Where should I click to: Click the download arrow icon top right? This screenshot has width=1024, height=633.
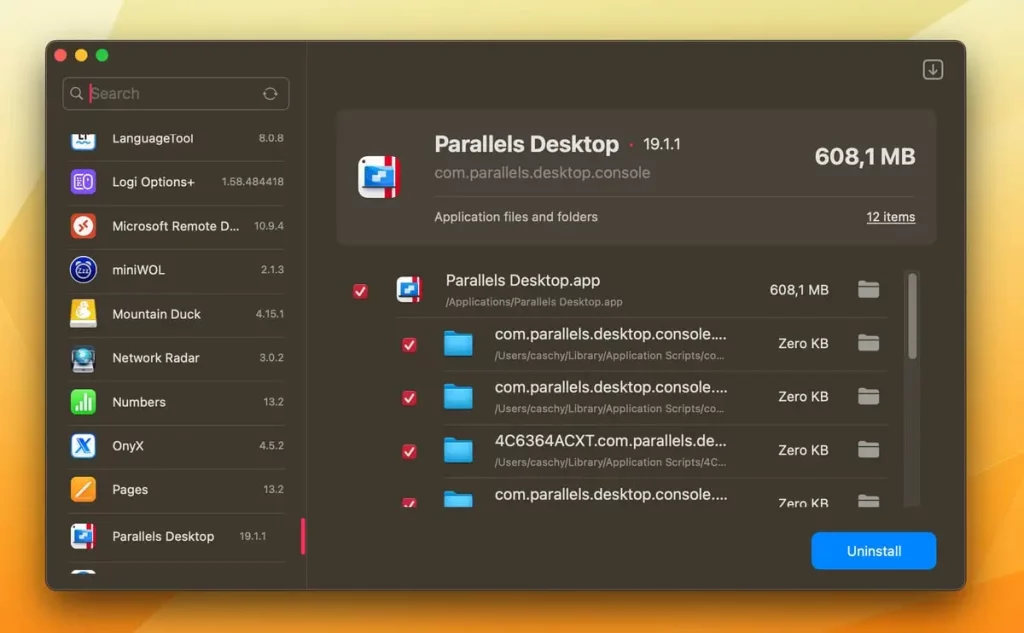[x=932, y=70]
